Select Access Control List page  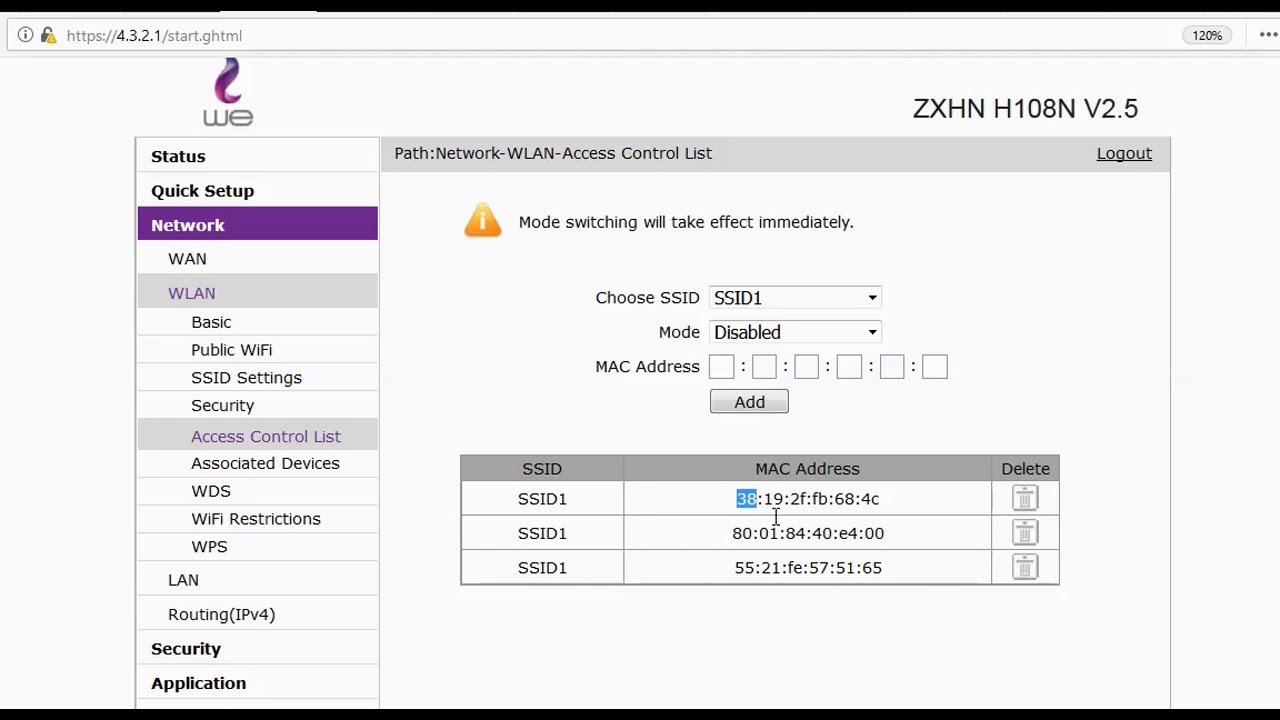click(x=258, y=436)
